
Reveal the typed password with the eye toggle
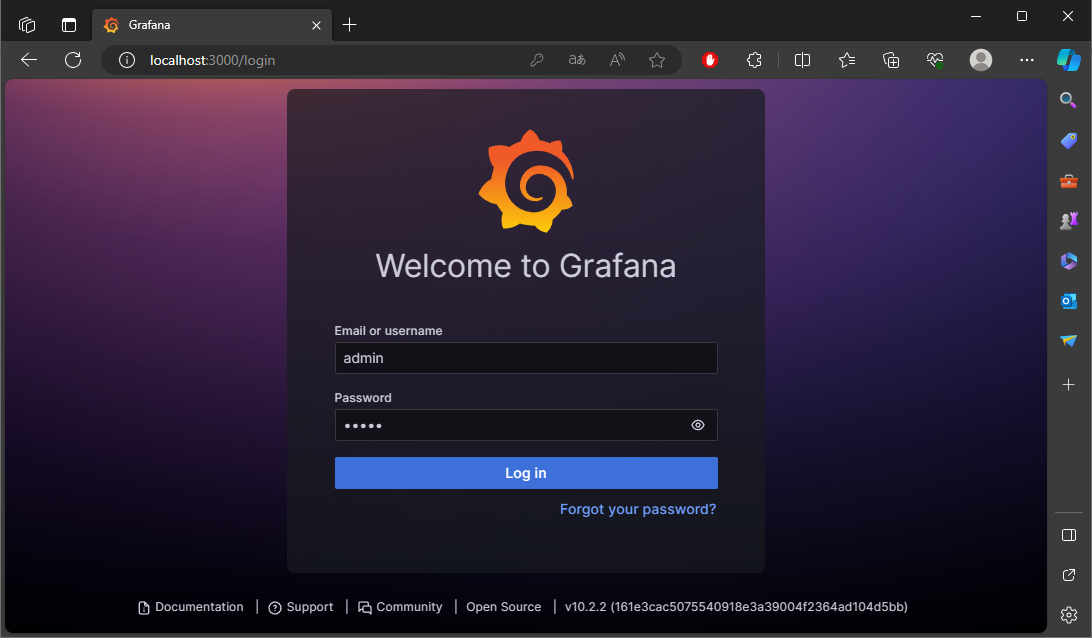coord(697,425)
